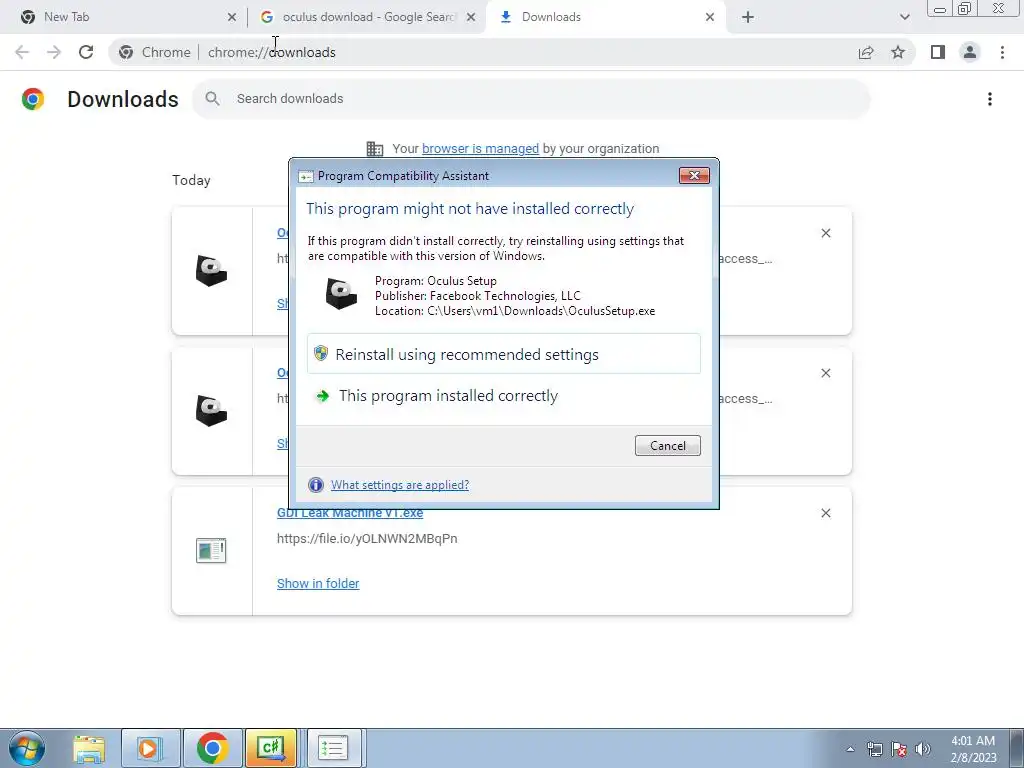
Task: Select the Downloads tab
Action: (x=604, y=17)
